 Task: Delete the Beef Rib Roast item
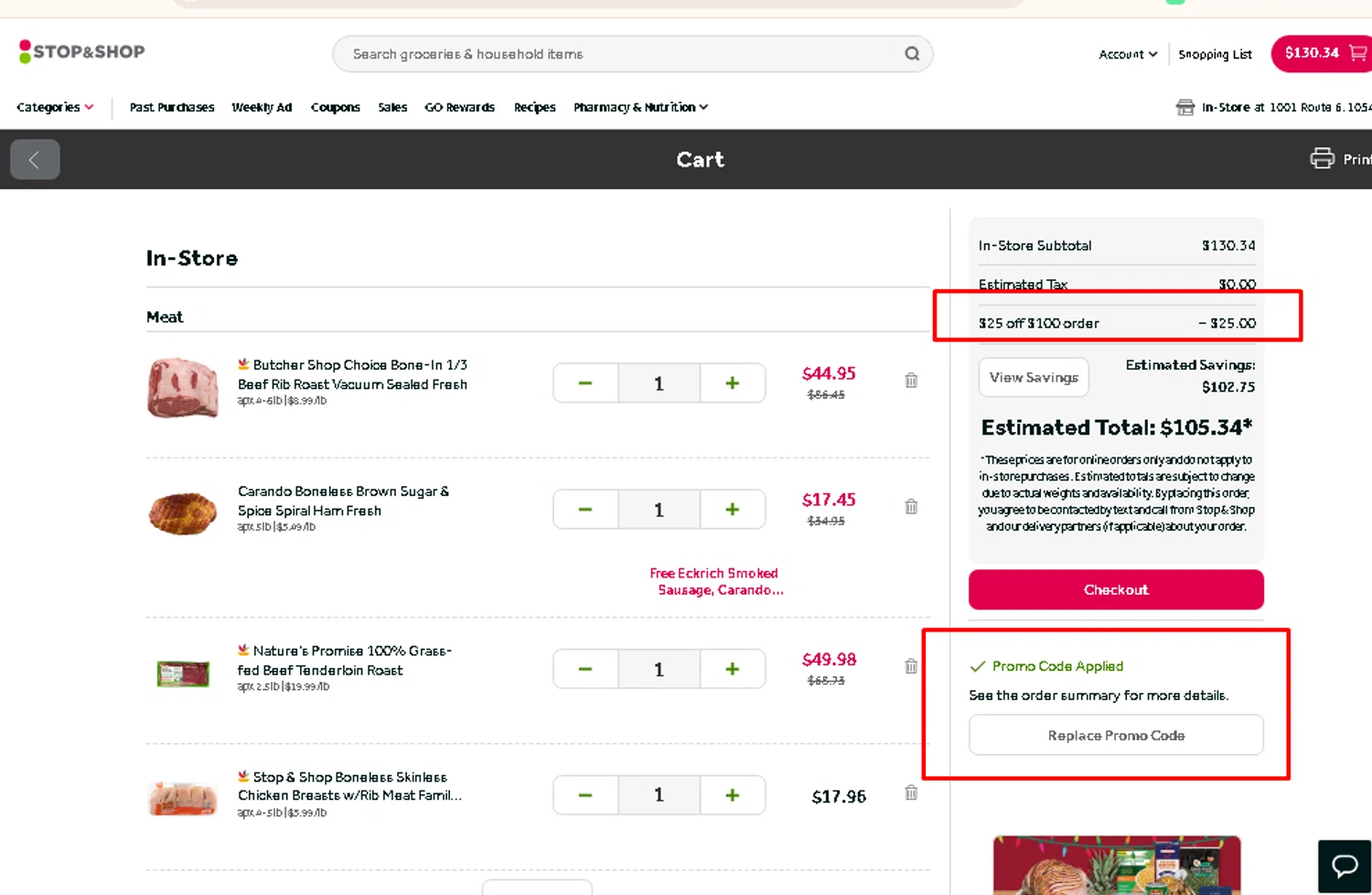(911, 381)
